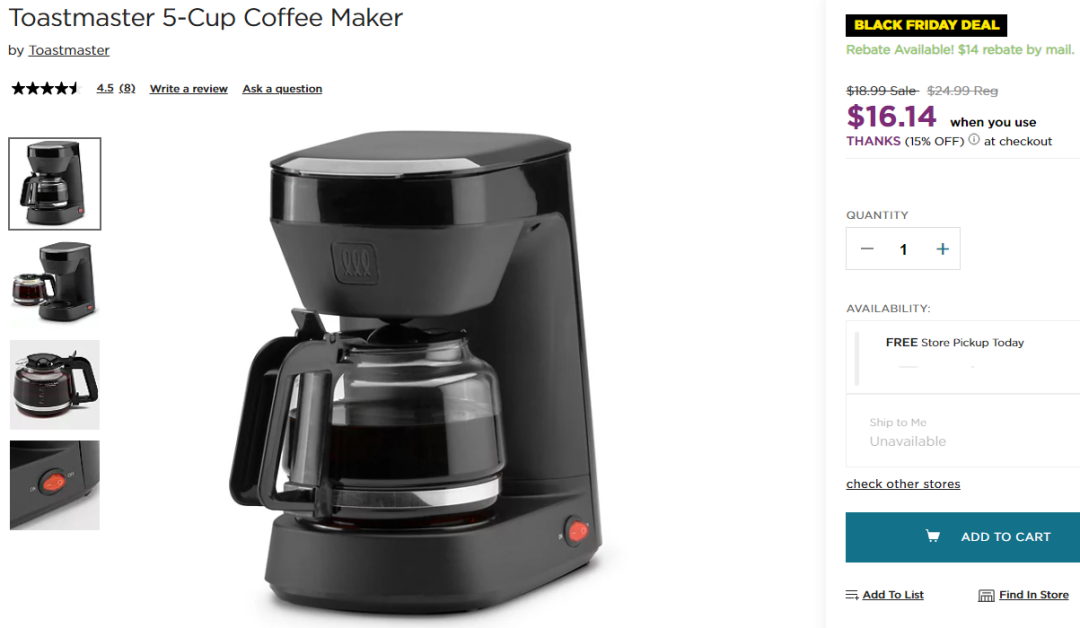Open the Toastmaster brand link

coord(69,50)
